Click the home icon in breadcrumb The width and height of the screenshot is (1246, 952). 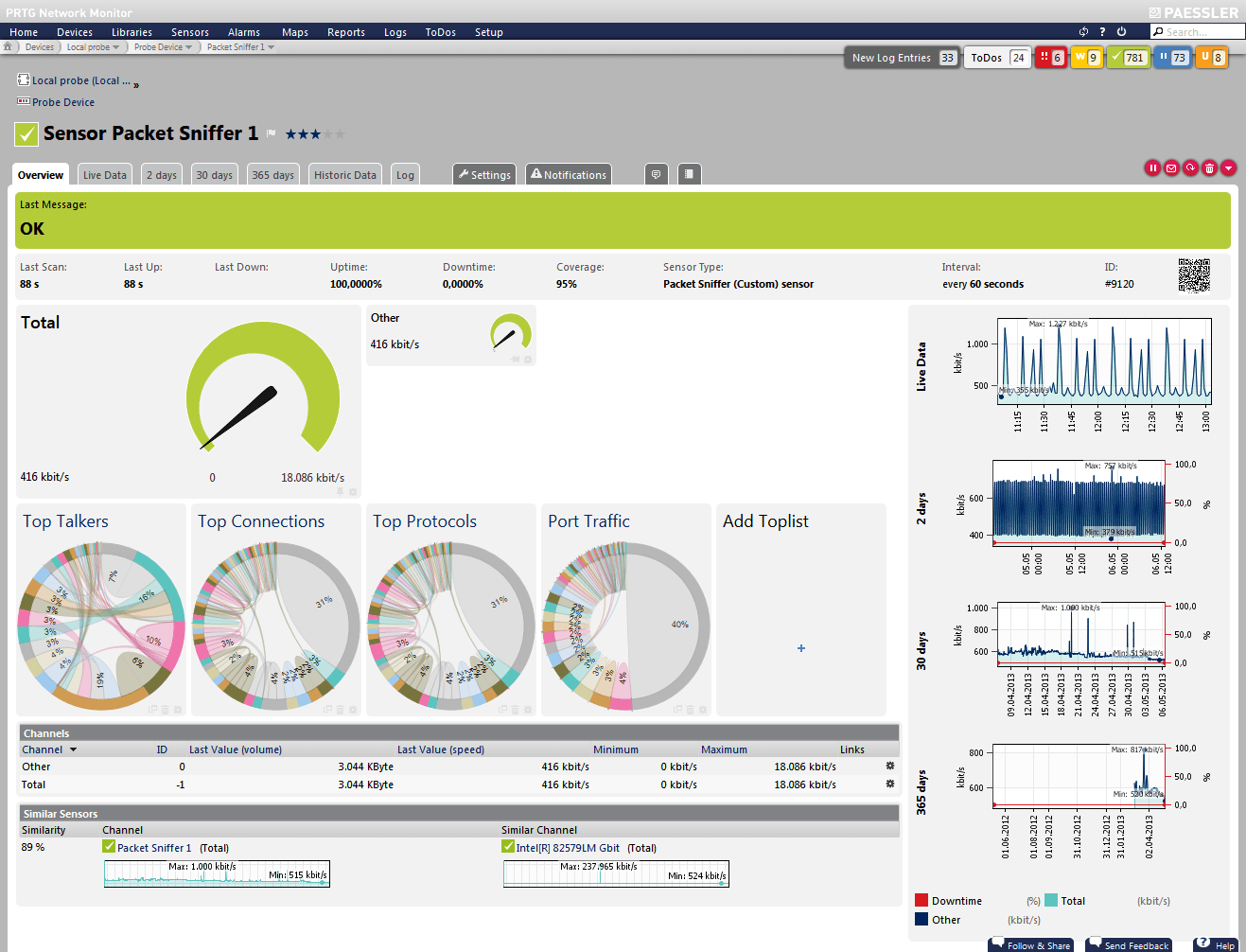(9, 46)
